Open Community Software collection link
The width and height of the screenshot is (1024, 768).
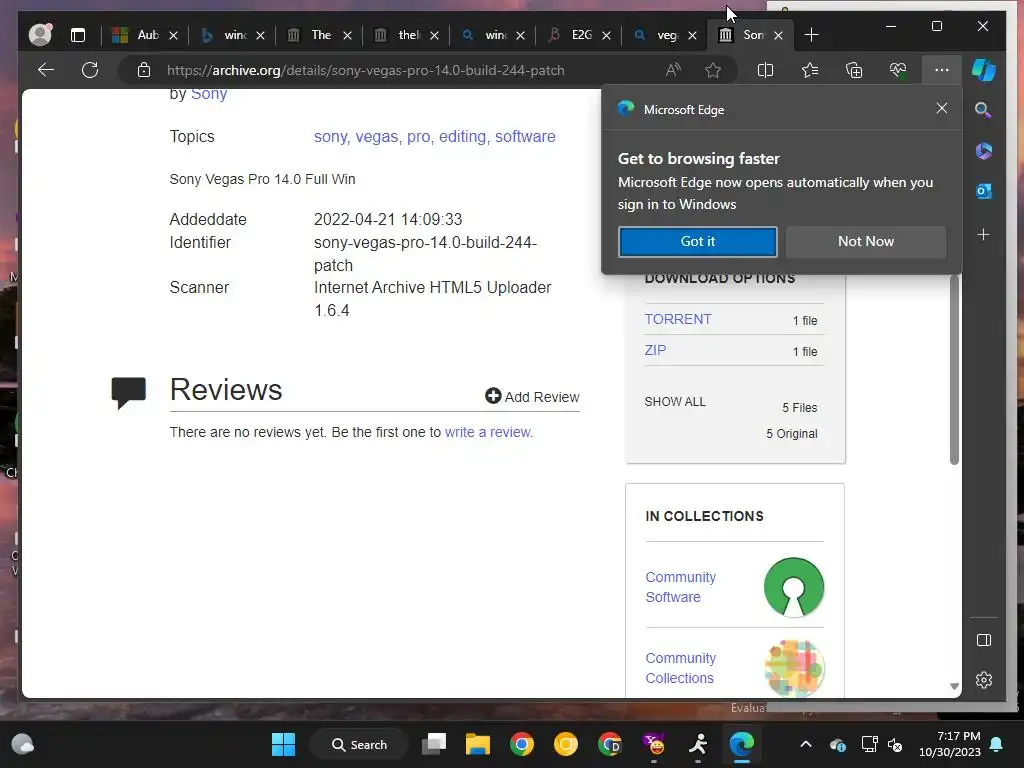[x=680, y=587]
